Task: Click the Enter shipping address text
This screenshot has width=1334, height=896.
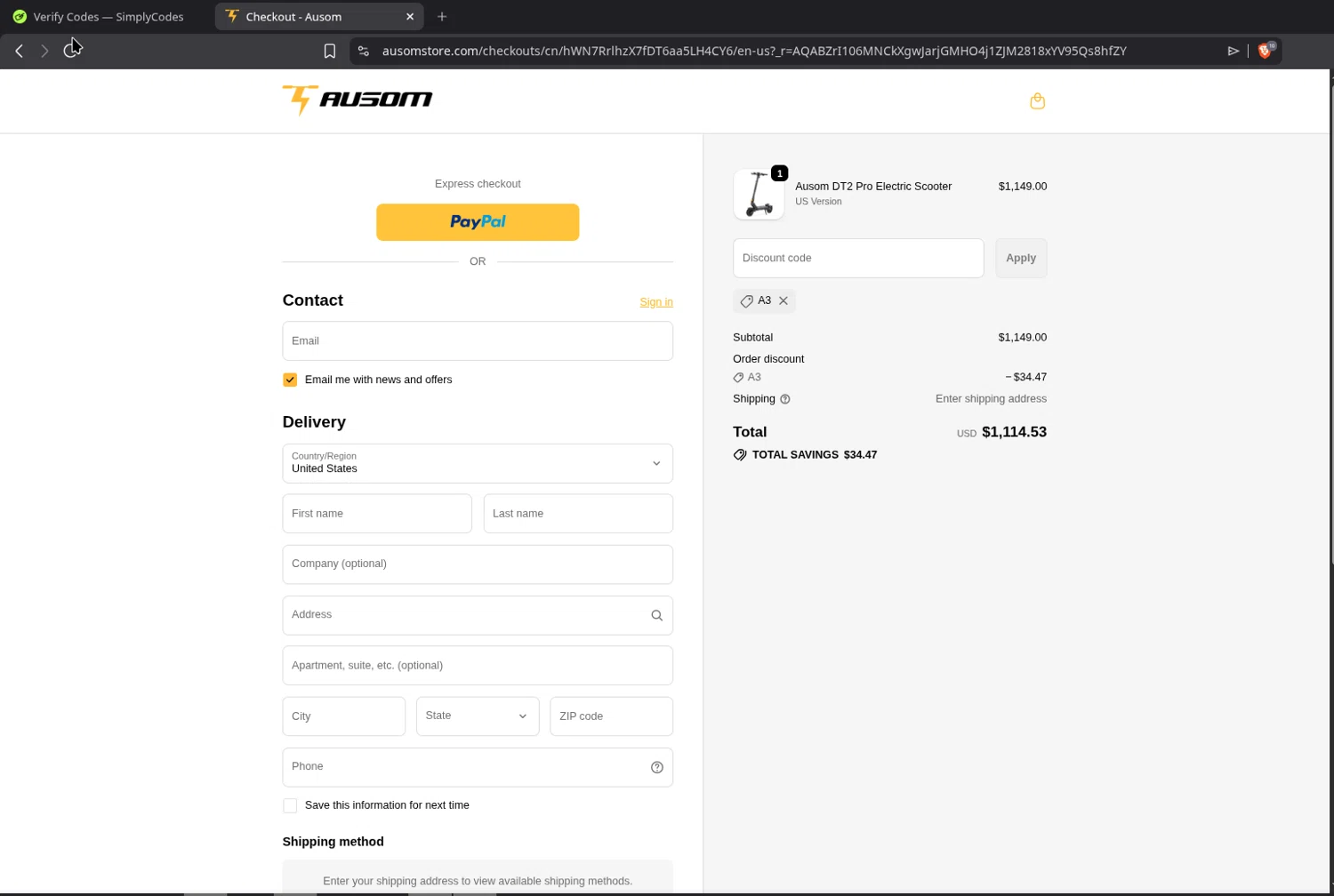Action: tap(991, 399)
